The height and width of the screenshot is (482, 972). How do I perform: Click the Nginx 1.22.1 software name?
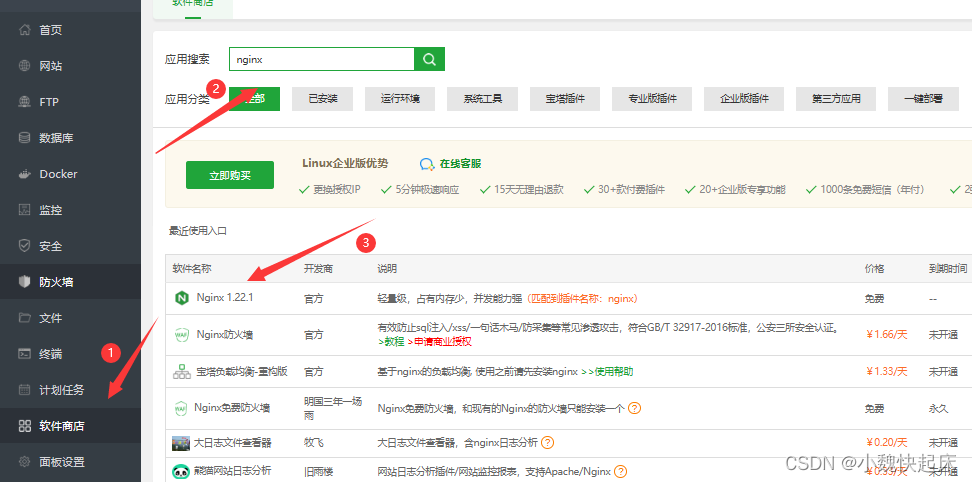pos(224,298)
